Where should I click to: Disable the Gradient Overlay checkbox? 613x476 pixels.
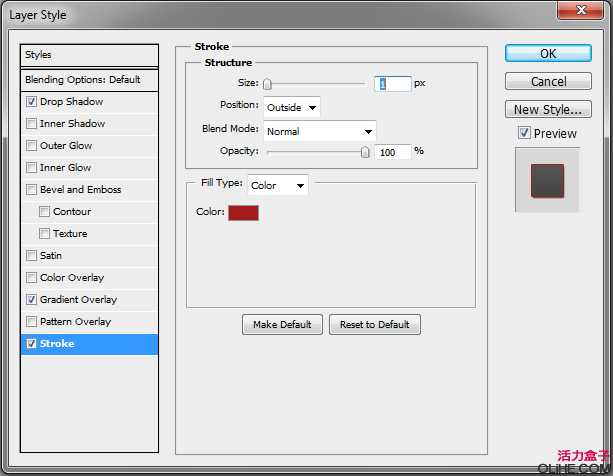pyautogui.click(x=32, y=300)
